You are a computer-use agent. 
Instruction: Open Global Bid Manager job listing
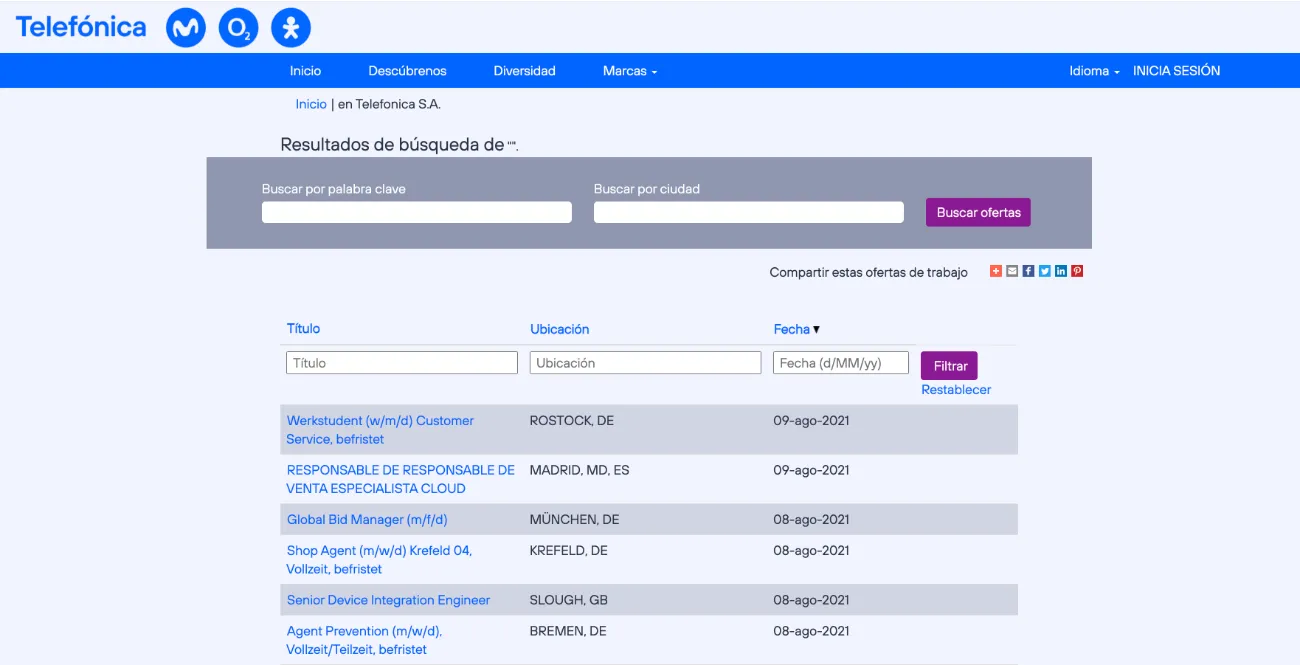pos(367,520)
